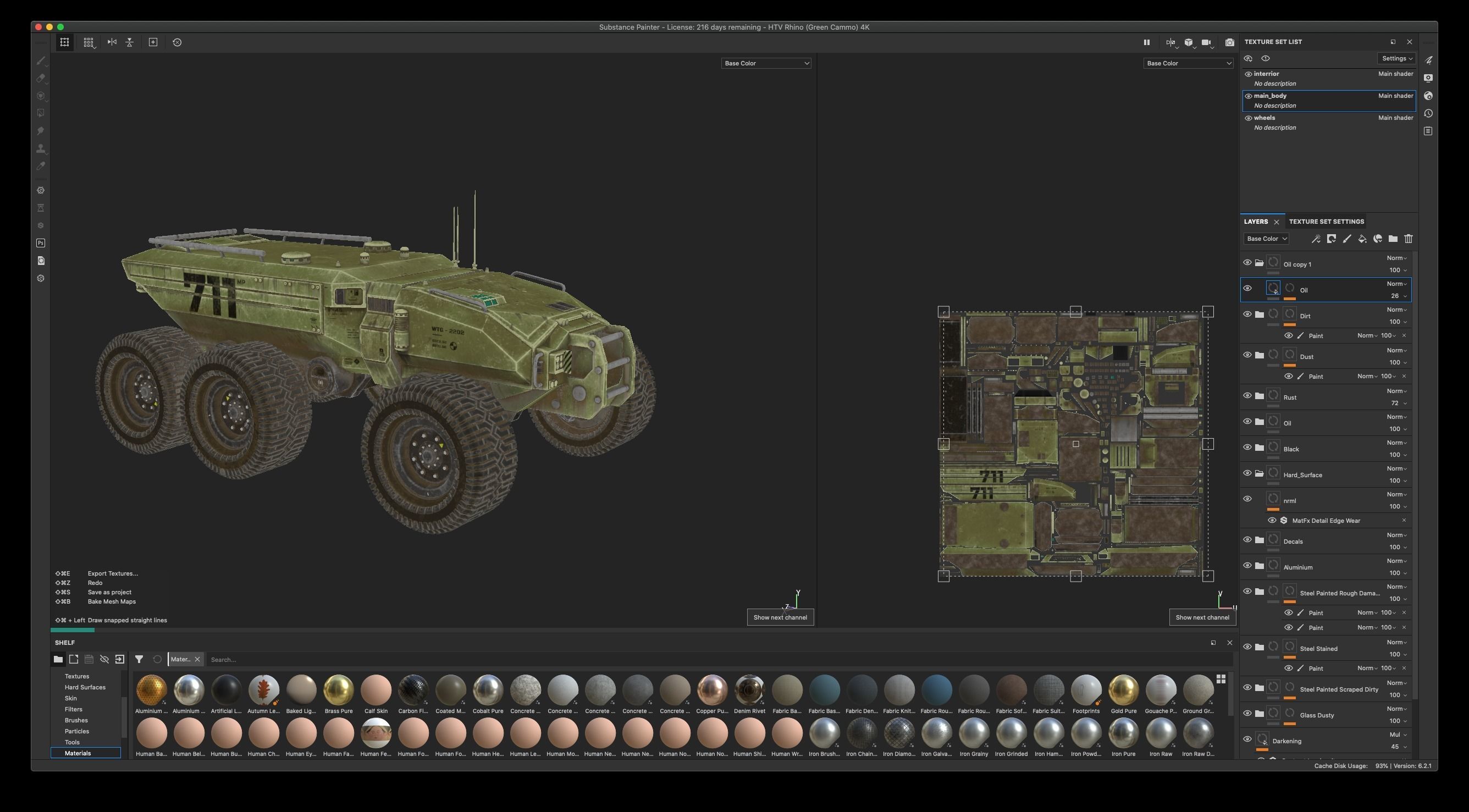
Task: Select the Polygon fill tool
Action: coord(41,113)
